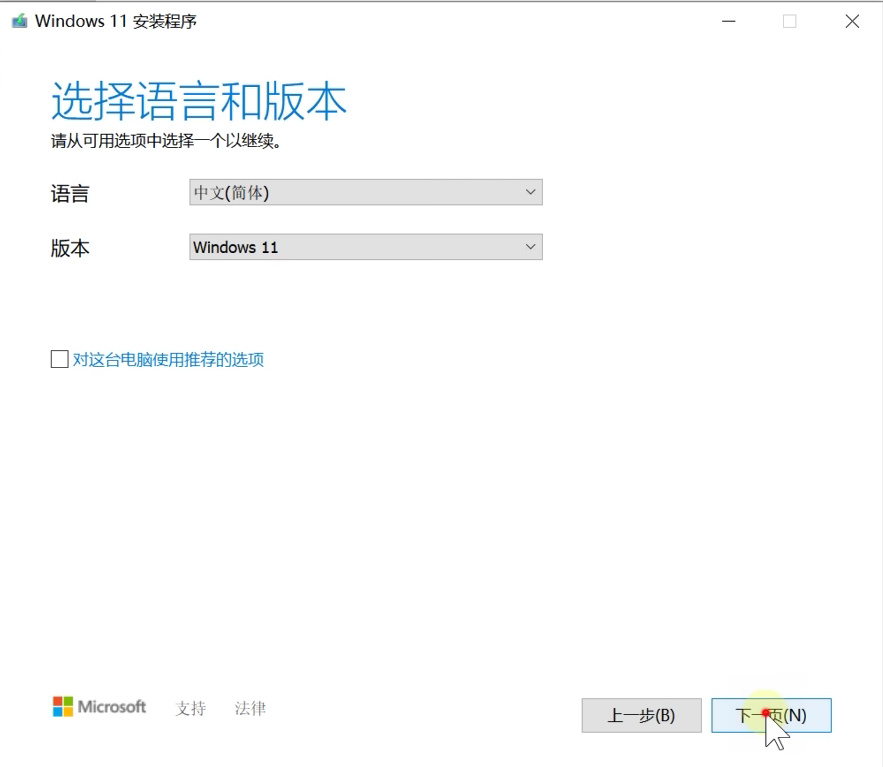Click the Windows 11 setup title bar icon
883x767 pixels.
19,22
